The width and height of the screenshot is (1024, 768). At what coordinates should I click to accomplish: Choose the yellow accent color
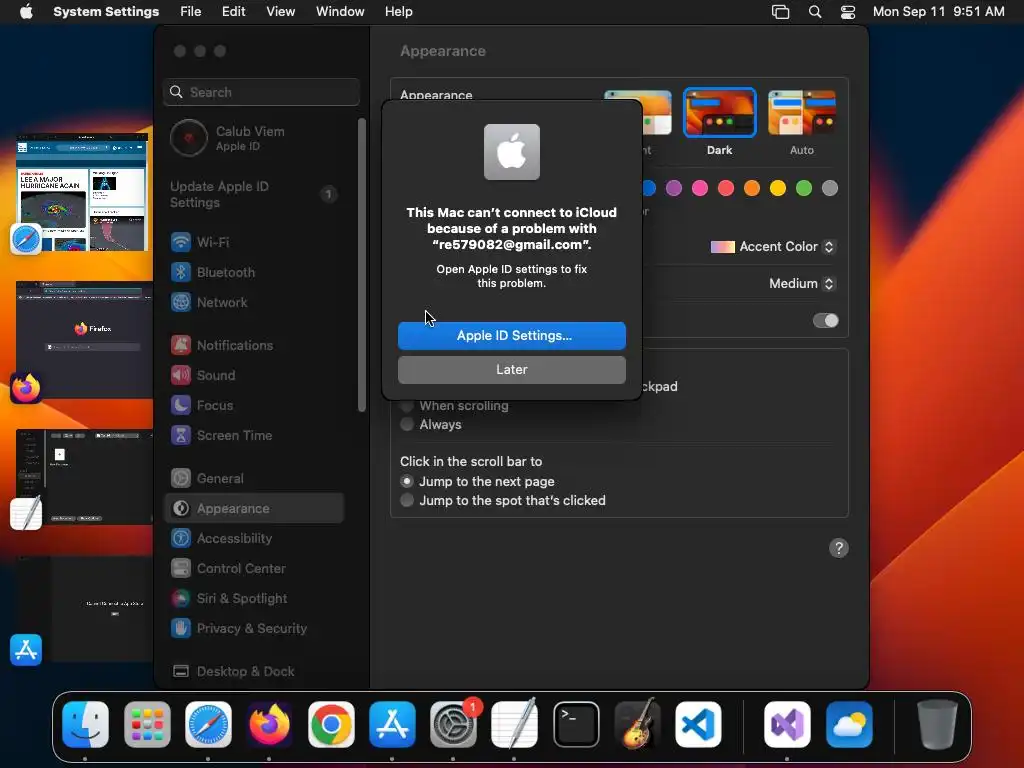pyautogui.click(x=778, y=189)
